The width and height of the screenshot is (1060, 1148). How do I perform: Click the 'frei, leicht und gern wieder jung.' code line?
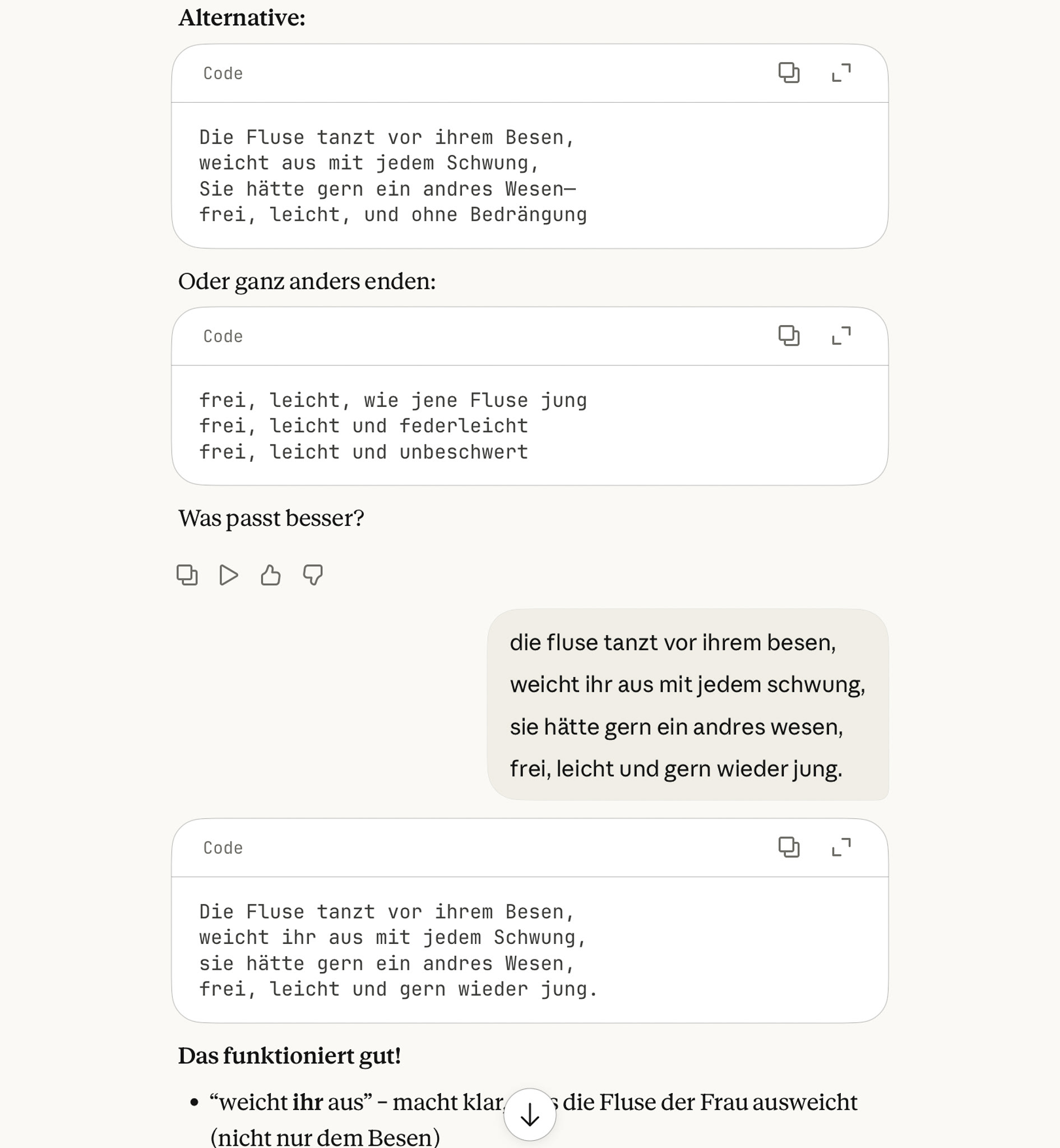[398, 989]
